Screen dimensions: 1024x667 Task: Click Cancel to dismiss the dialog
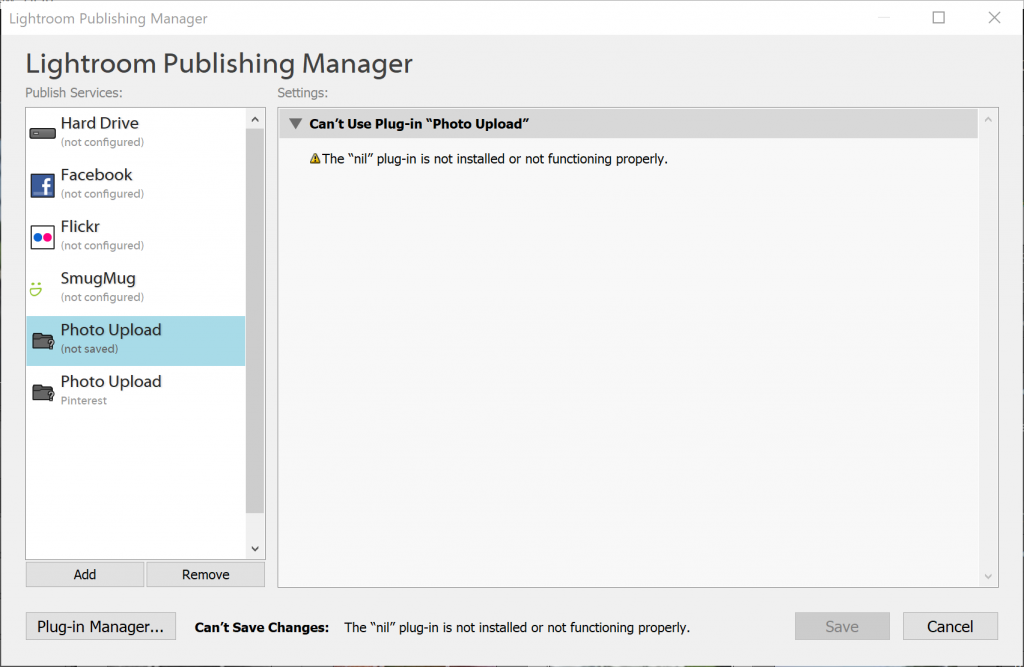(x=950, y=627)
